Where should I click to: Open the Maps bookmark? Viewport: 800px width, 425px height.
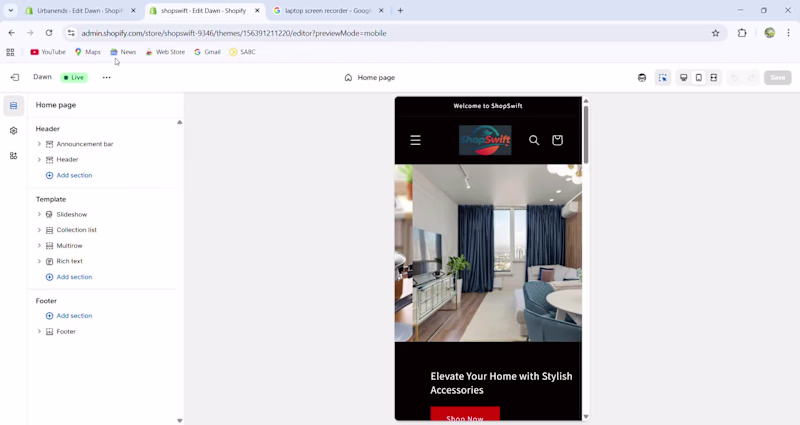click(x=88, y=52)
